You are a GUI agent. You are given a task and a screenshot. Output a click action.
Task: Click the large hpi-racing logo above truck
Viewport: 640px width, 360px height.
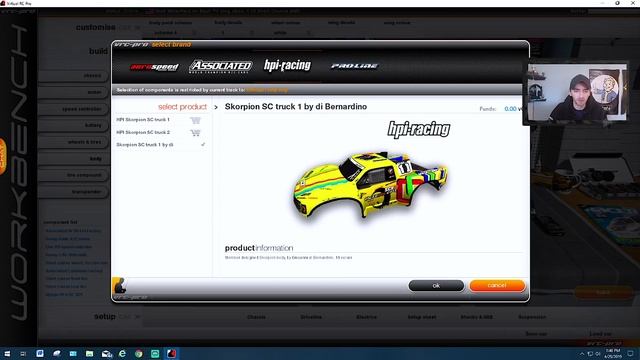(x=419, y=129)
